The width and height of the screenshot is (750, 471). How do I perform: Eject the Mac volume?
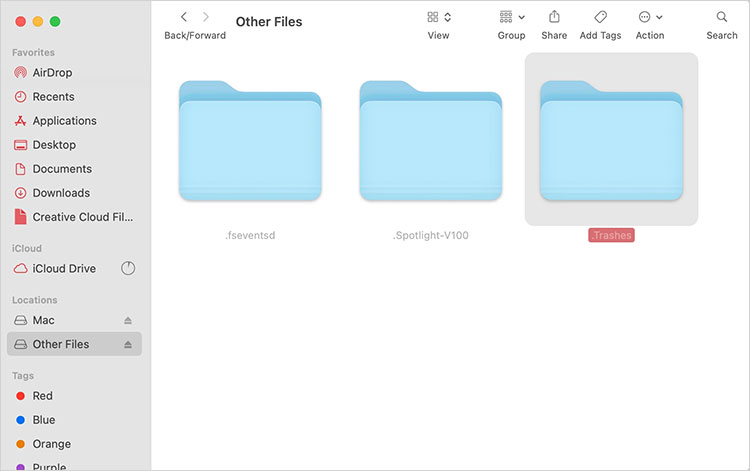click(x=128, y=320)
